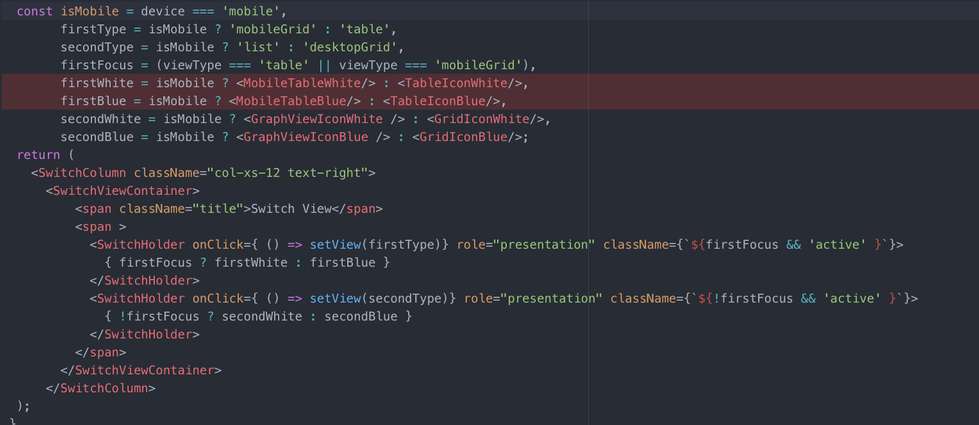This screenshot has width=979, height=425.
Task: Click the GraphViewIconBlue component
Action: coord(306,137)
